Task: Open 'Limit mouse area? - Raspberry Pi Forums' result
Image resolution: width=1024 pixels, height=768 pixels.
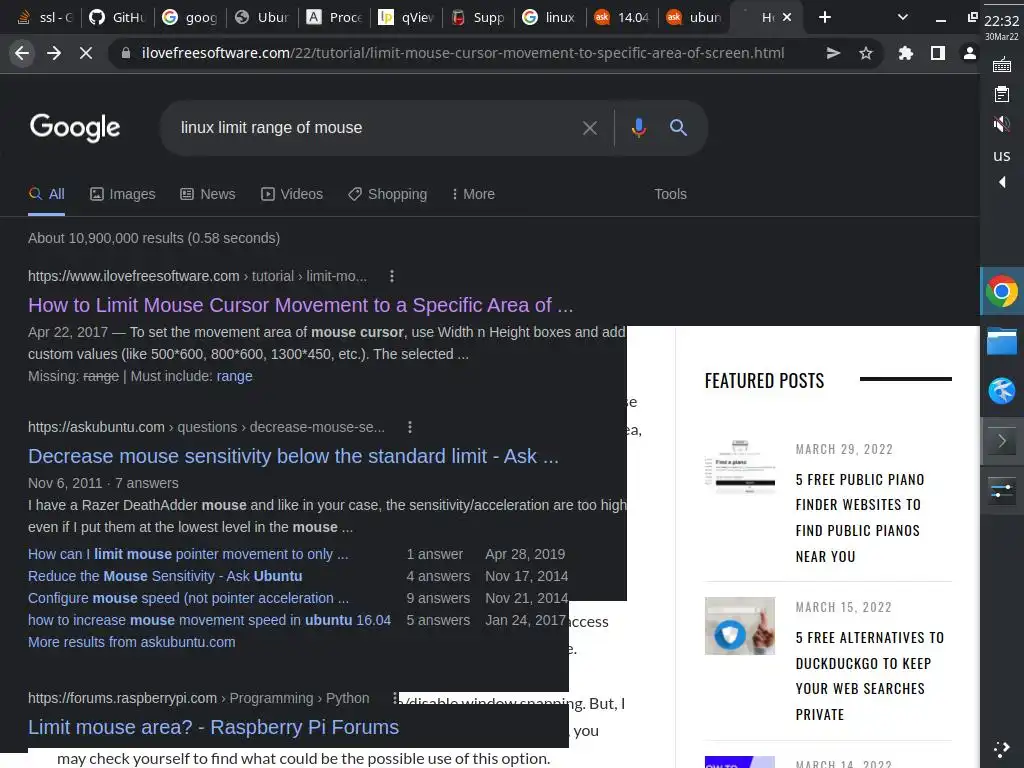Action: 214,727
